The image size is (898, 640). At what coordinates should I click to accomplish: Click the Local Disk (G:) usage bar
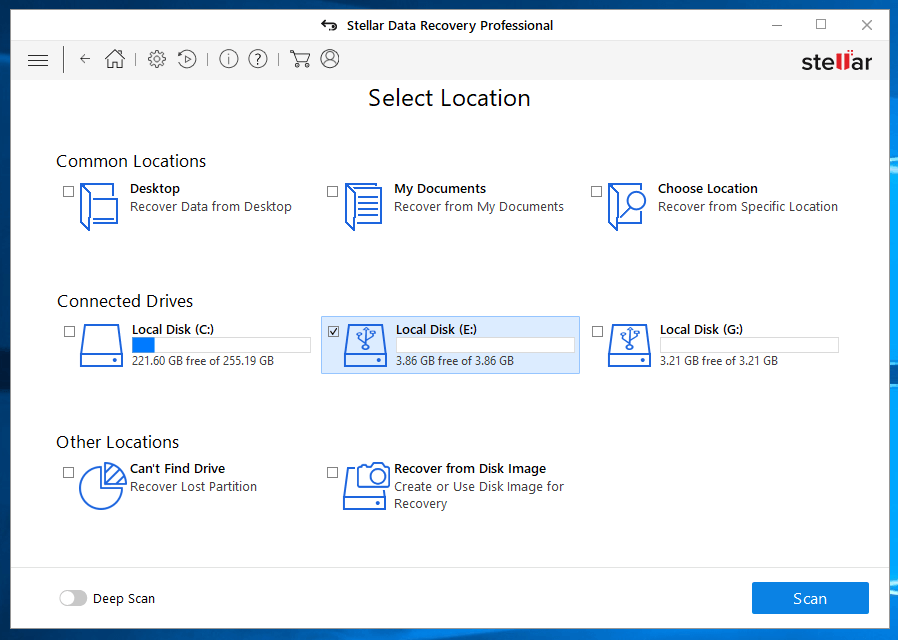[x=749, y=345]
